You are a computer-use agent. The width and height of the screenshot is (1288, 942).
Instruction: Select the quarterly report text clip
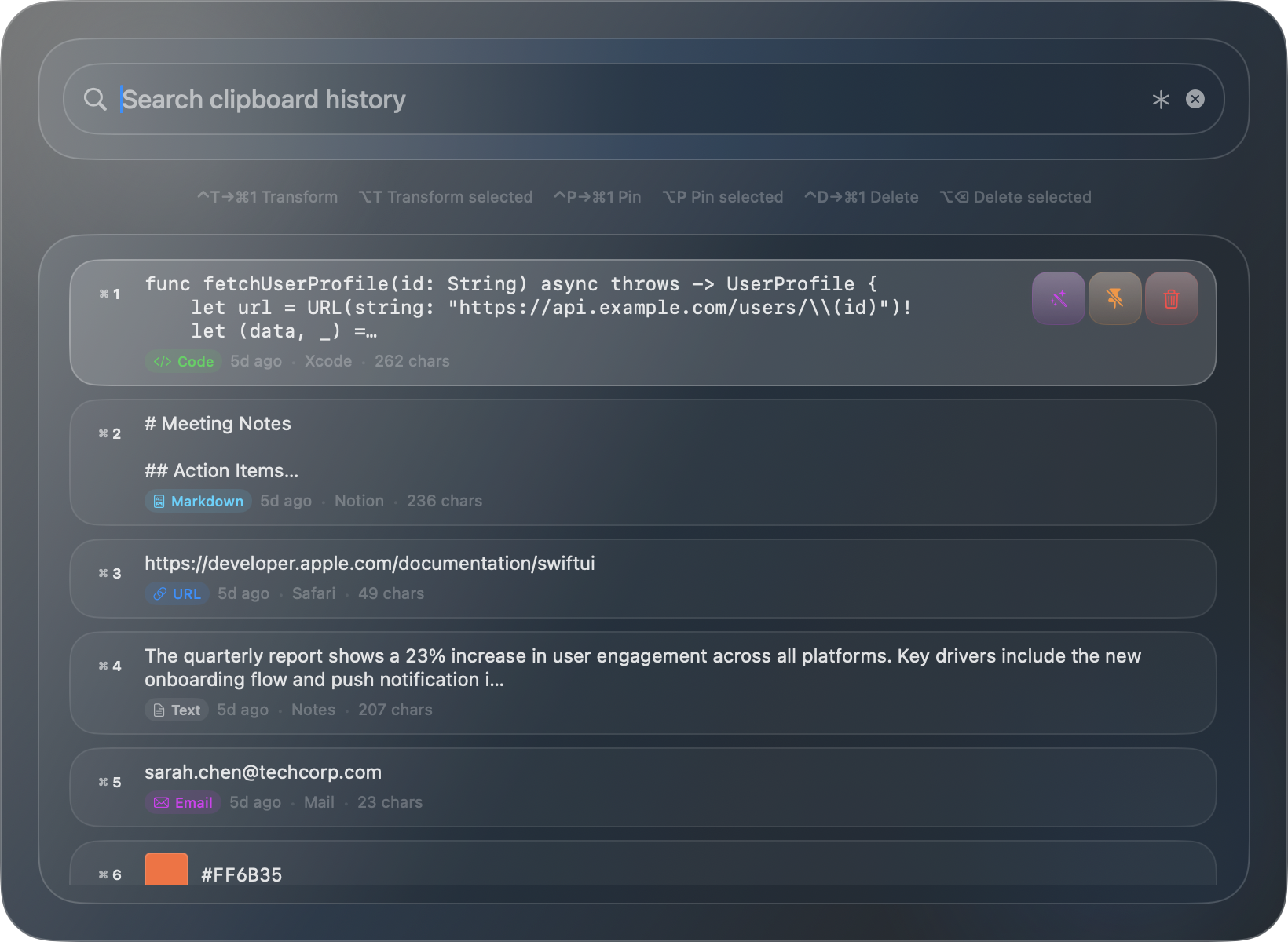pyautogui.click(x=643, y=683)
